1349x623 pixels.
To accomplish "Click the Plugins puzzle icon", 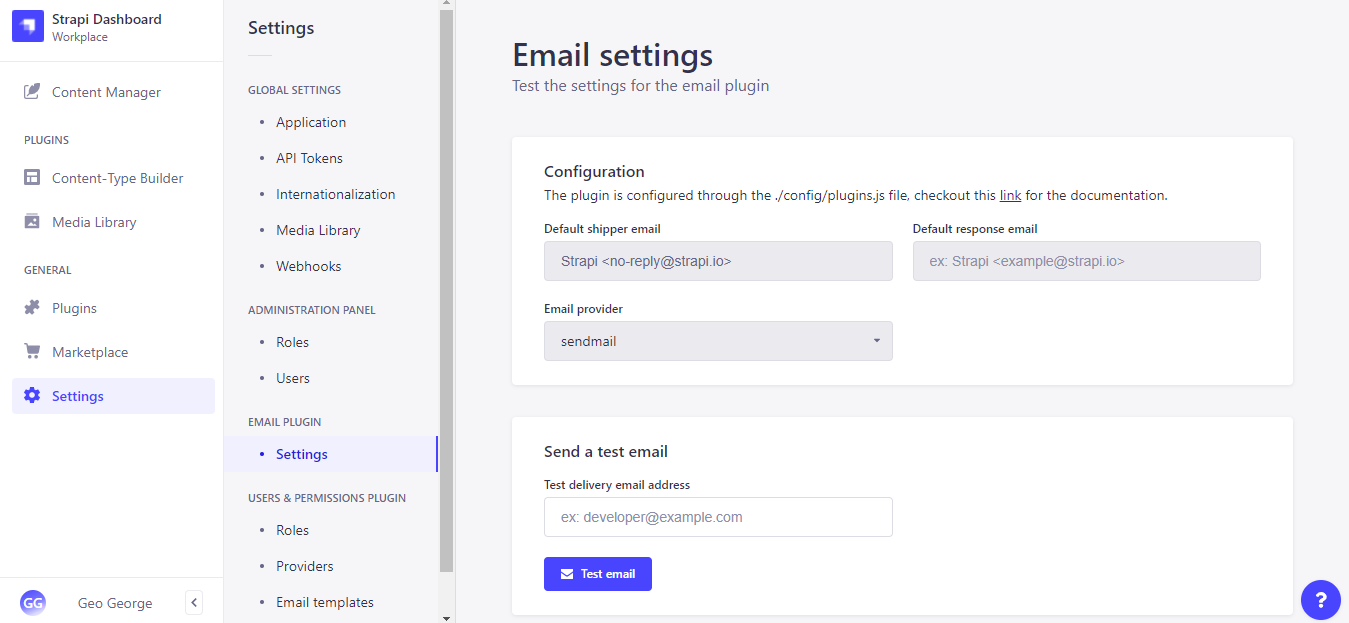I will tap(33, 307).
